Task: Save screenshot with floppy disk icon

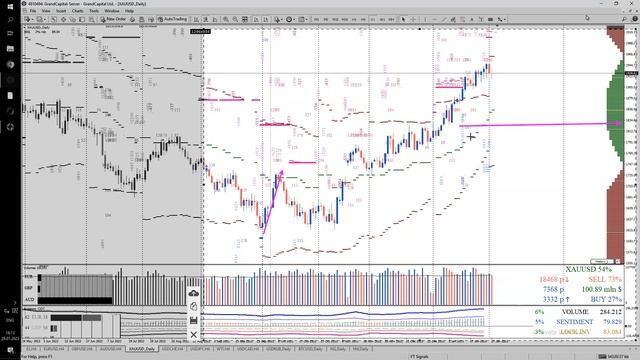Action: 193,320
